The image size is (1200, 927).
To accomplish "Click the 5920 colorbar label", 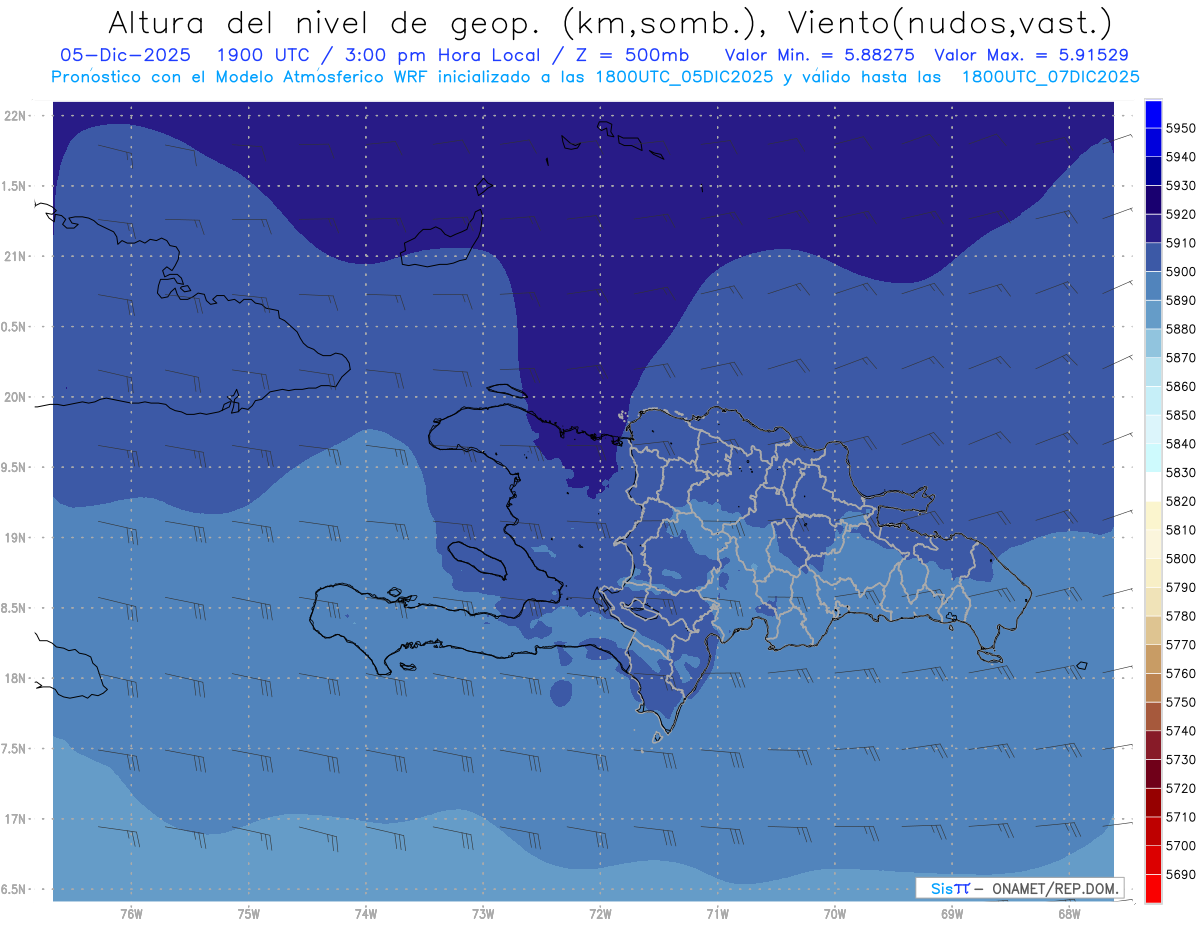I will pos(1180,214).
